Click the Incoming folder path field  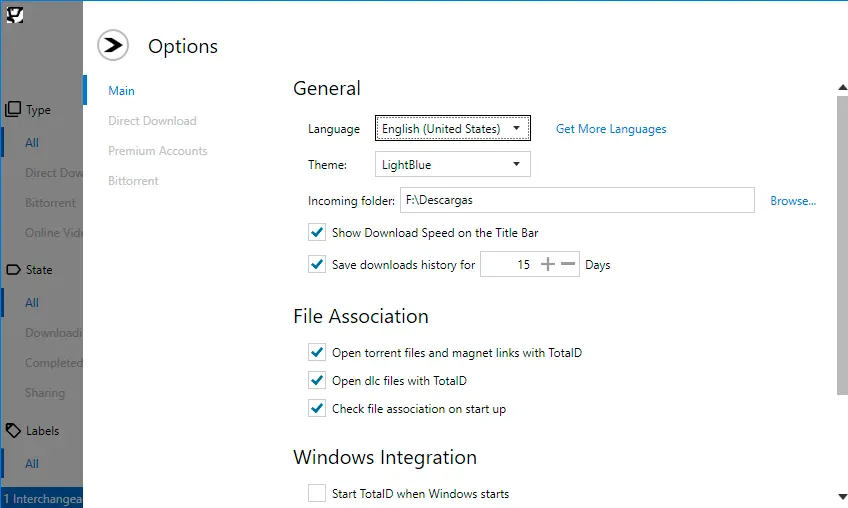pyautogui.click(x=577, y=200)
